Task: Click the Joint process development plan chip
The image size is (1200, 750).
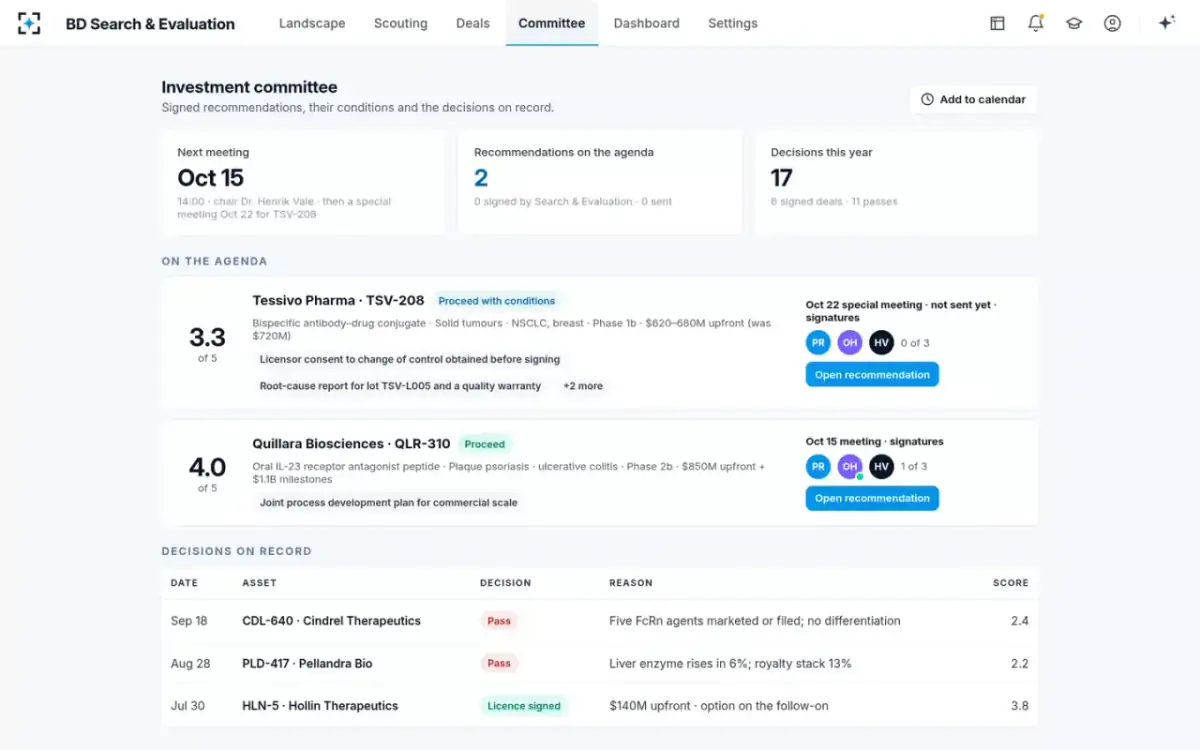Action: [x=389, y=503]
